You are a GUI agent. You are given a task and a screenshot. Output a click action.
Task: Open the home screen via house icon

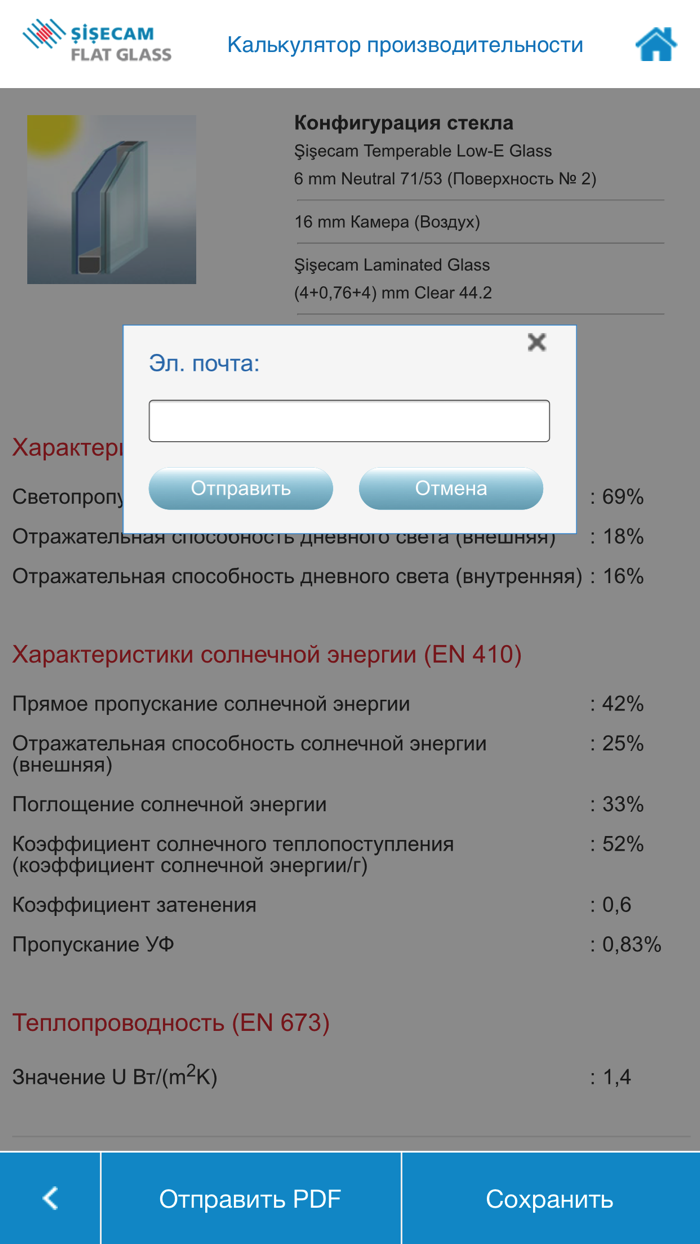point(655,44)
